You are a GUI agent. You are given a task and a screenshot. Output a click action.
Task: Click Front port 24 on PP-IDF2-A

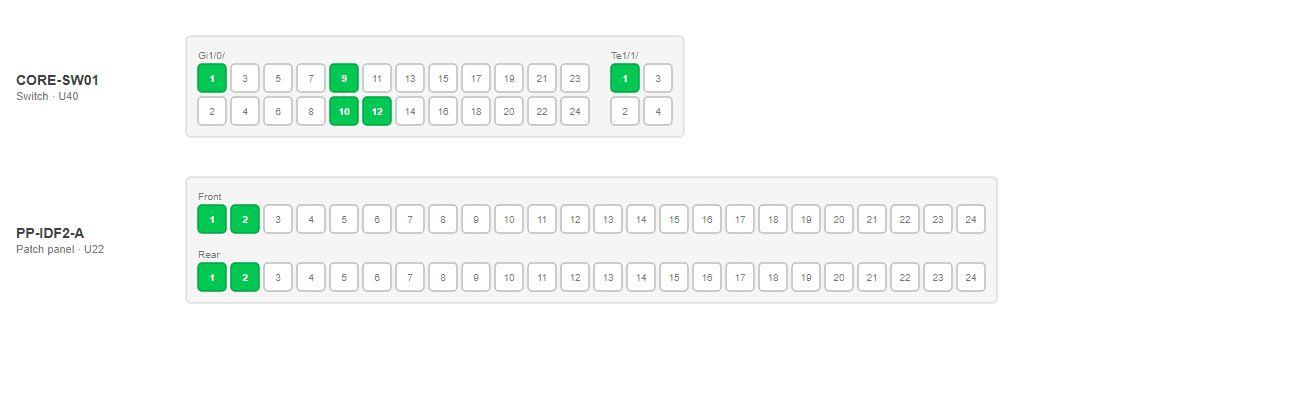click(x=971, y=219)
